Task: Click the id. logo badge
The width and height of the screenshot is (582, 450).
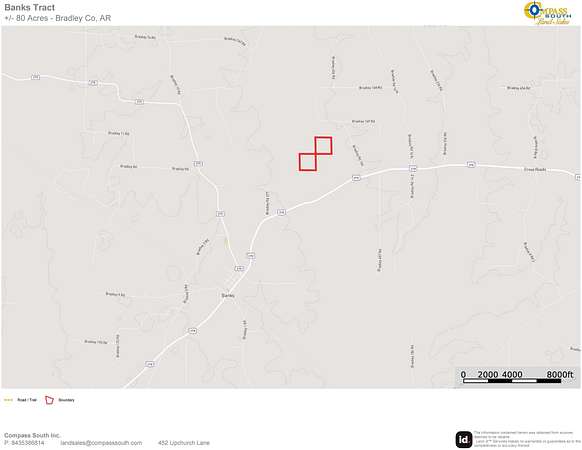Action: click(464, 439)
